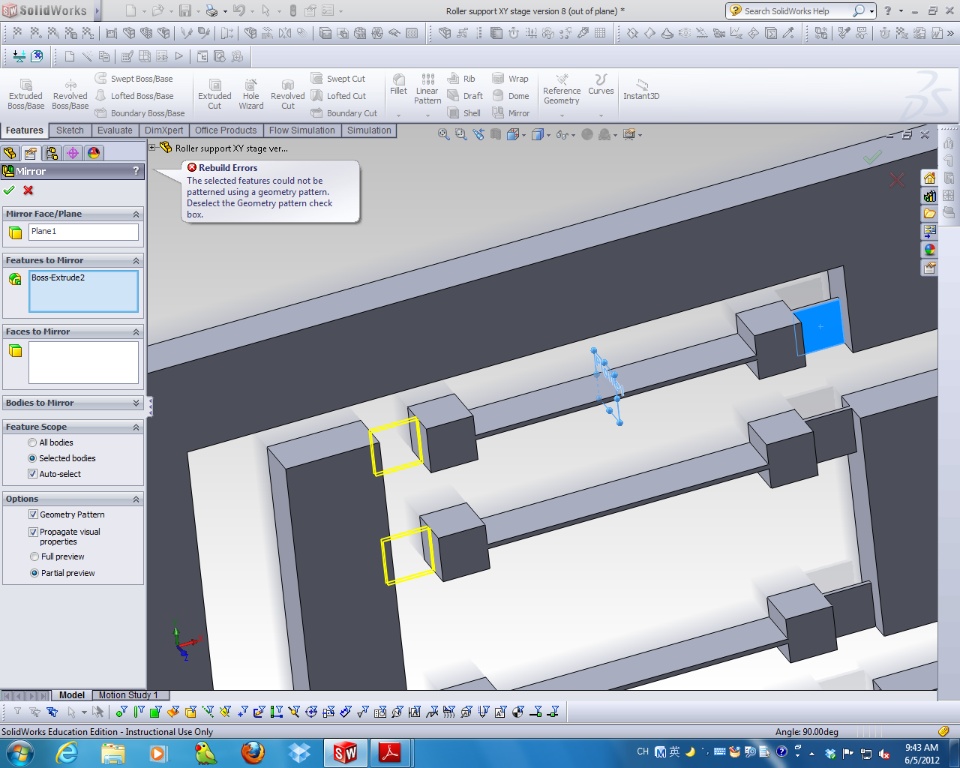
Task: Toggle the Auto-select checkbox
Action: (33, 474)
